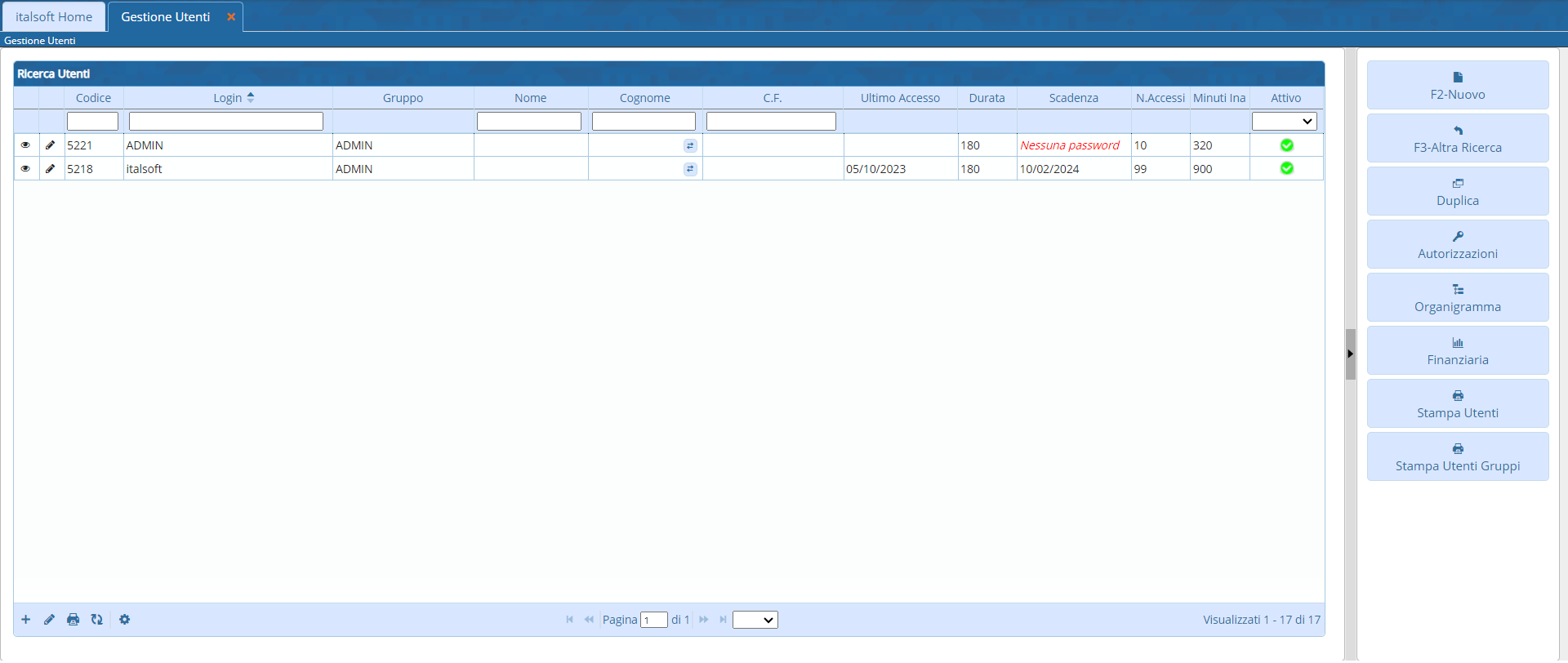Click the F2-Nuovo button
This screenshot has height=663, width=1568.
[x=1457, y=86]
